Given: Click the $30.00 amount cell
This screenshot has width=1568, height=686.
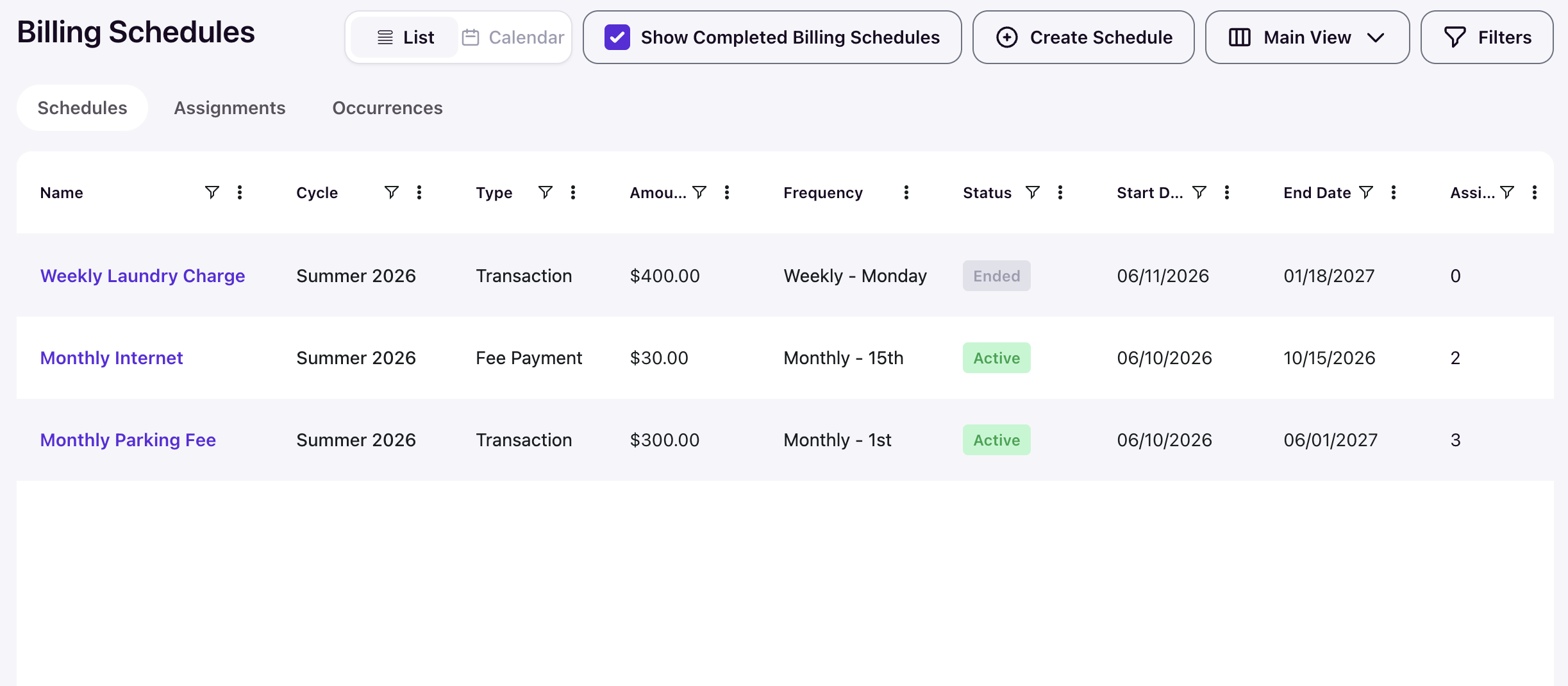Looking at the screenshot, I should tap(659, 358).
